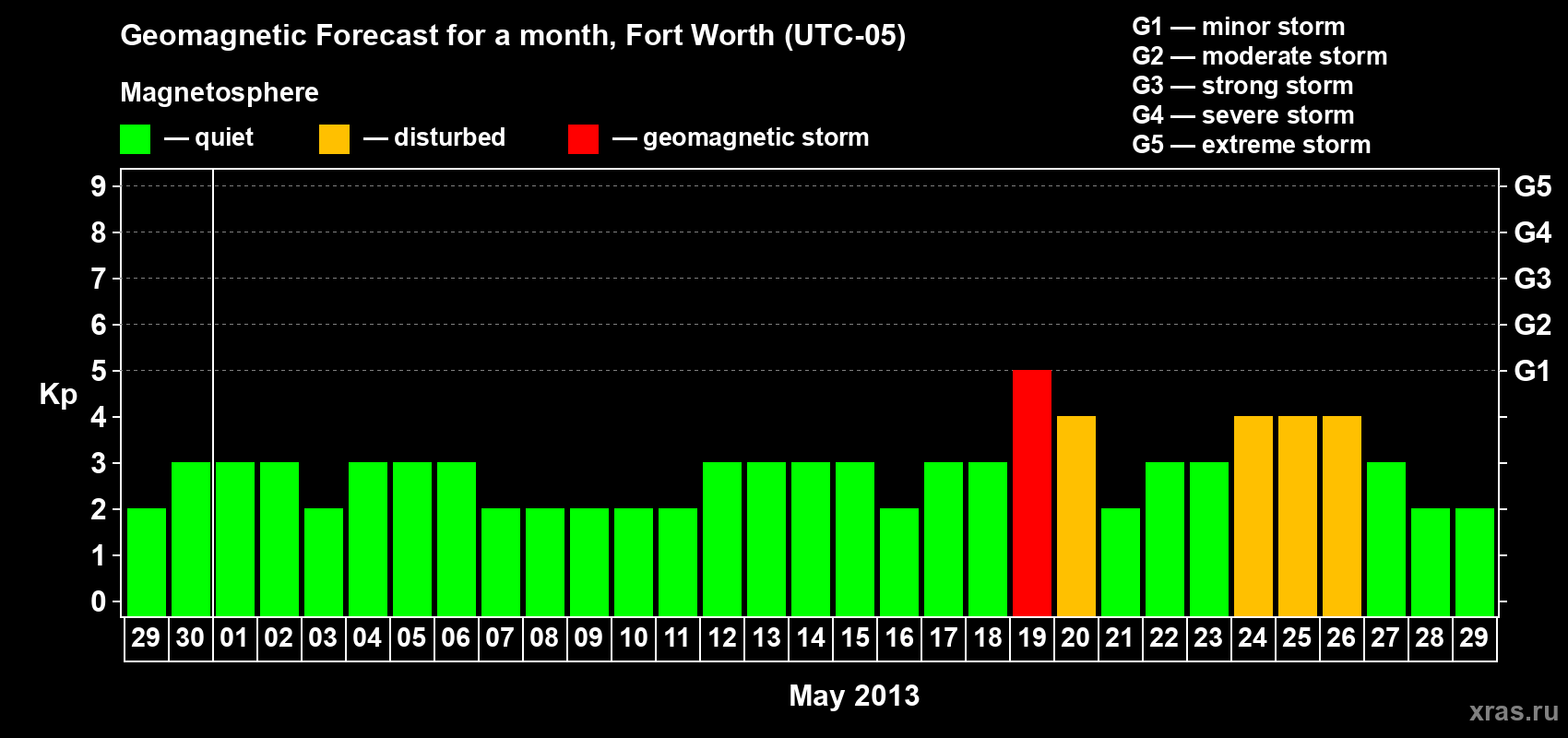
Task: Click the green quiet legend swatch
Action: pos(135,139)
